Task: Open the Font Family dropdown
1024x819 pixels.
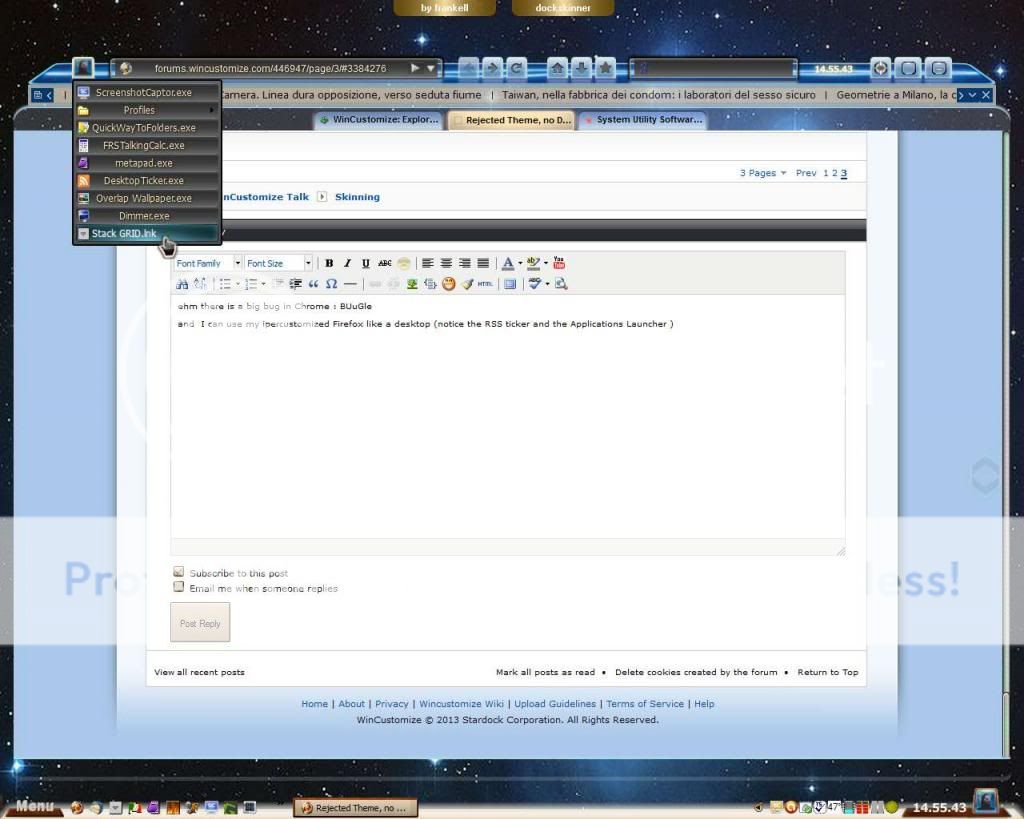Action: (208, 263)
